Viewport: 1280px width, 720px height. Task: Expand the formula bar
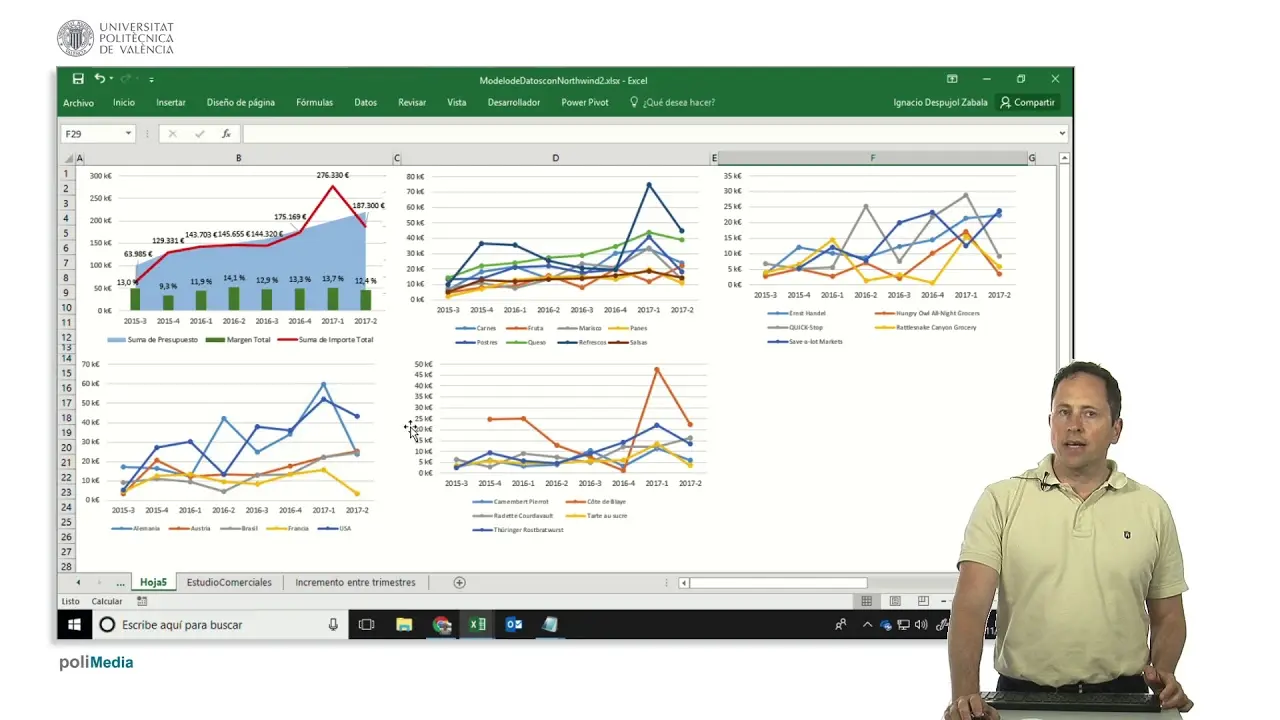(1062, 134)
